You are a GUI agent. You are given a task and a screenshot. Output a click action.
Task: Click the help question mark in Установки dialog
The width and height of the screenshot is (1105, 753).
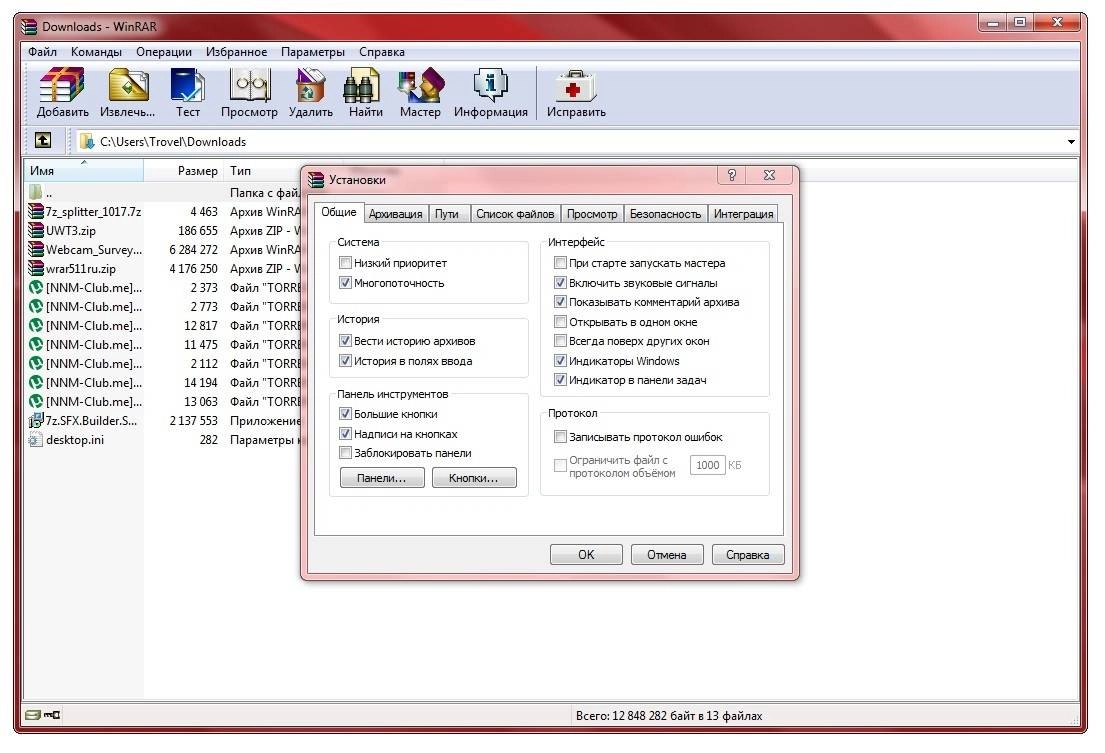point(731,175)
